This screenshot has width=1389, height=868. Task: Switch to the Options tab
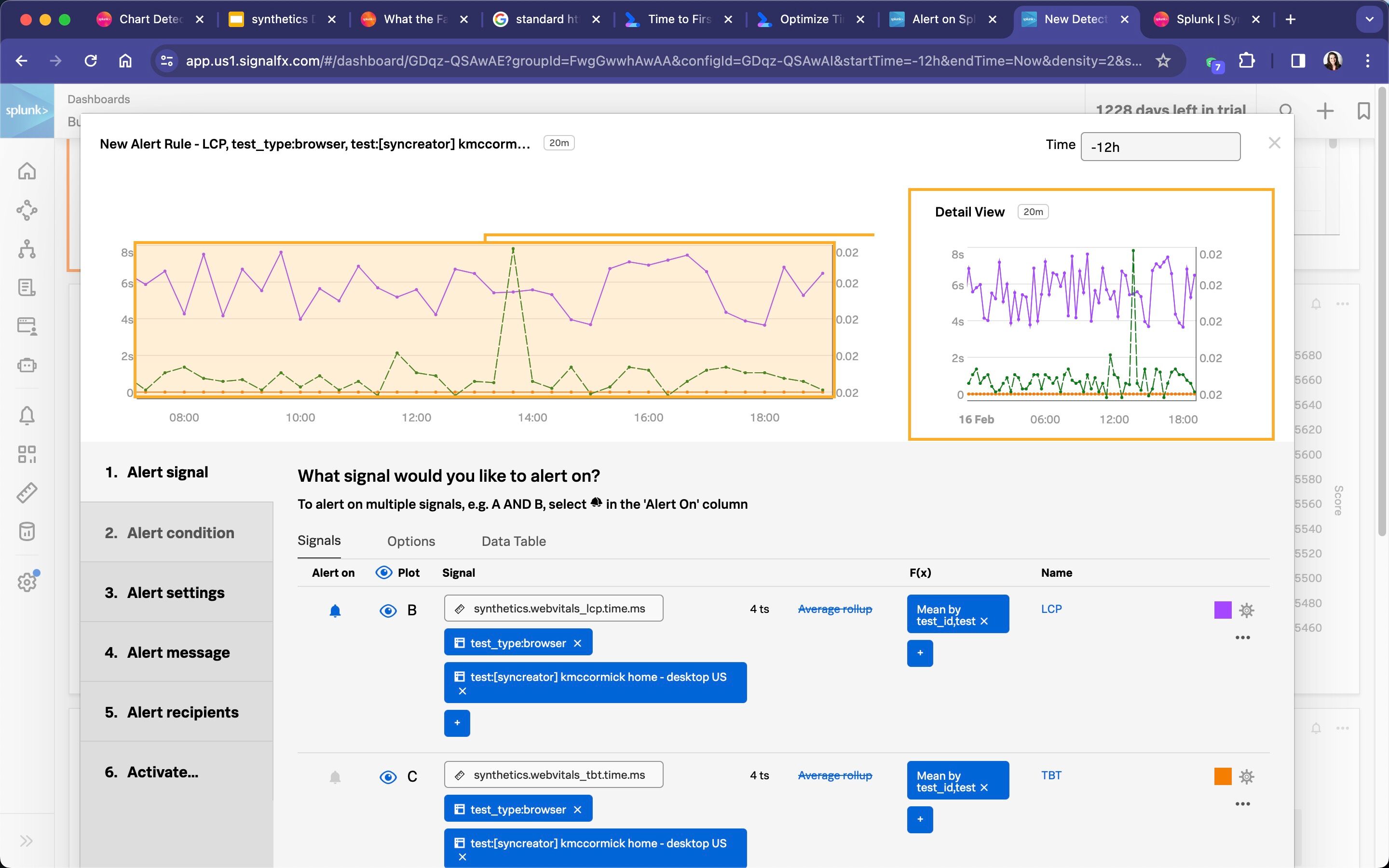(411, 541)
